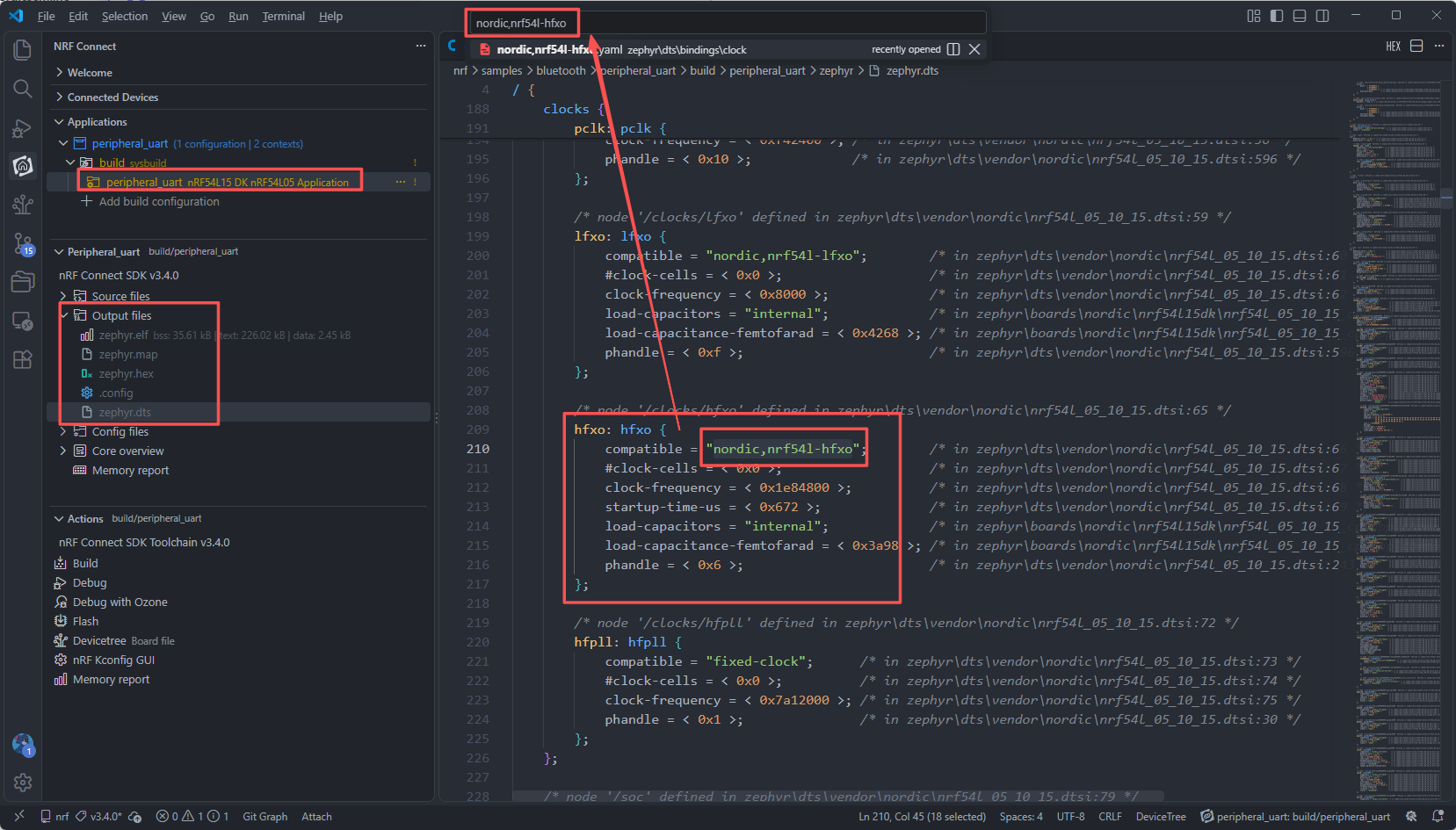
Task: Click the editor minimap on the right
Action: click(1397, 439)
